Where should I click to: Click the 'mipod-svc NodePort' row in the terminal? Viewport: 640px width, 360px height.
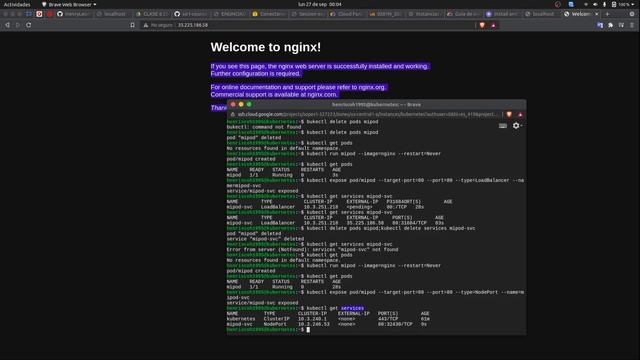point(327,324)
